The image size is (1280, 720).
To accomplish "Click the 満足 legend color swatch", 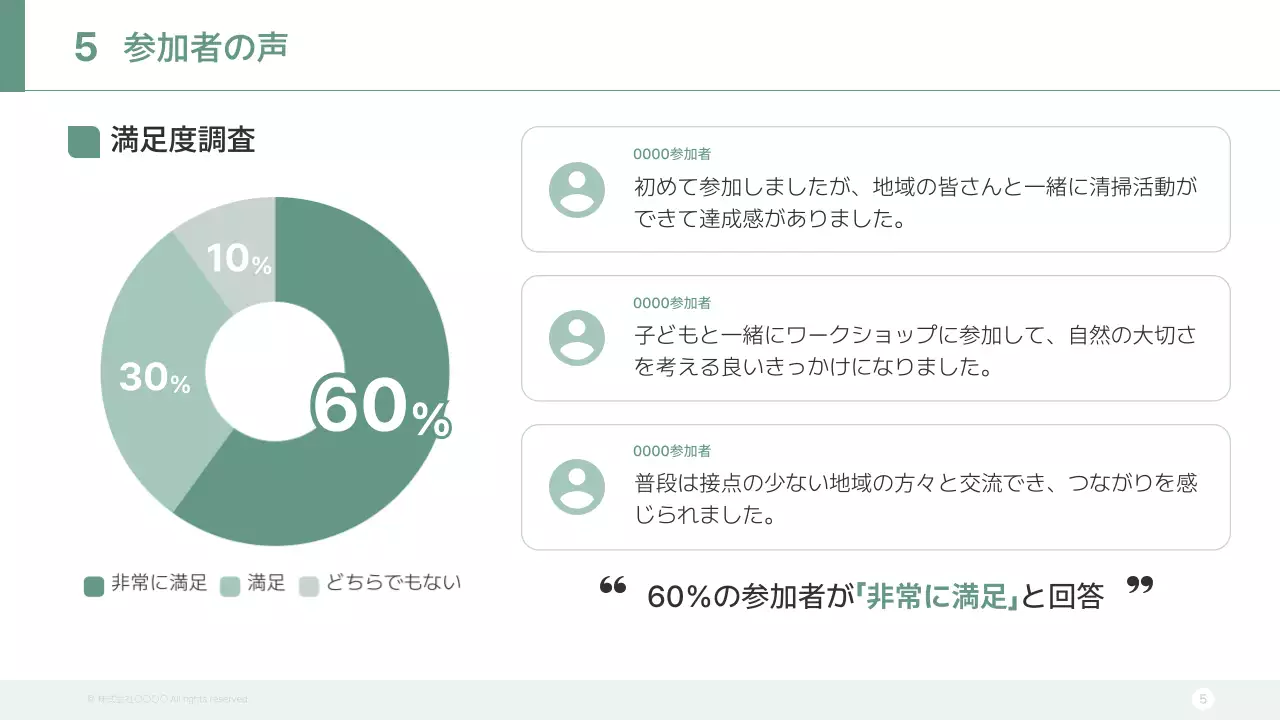I will [x=230, y=586].
